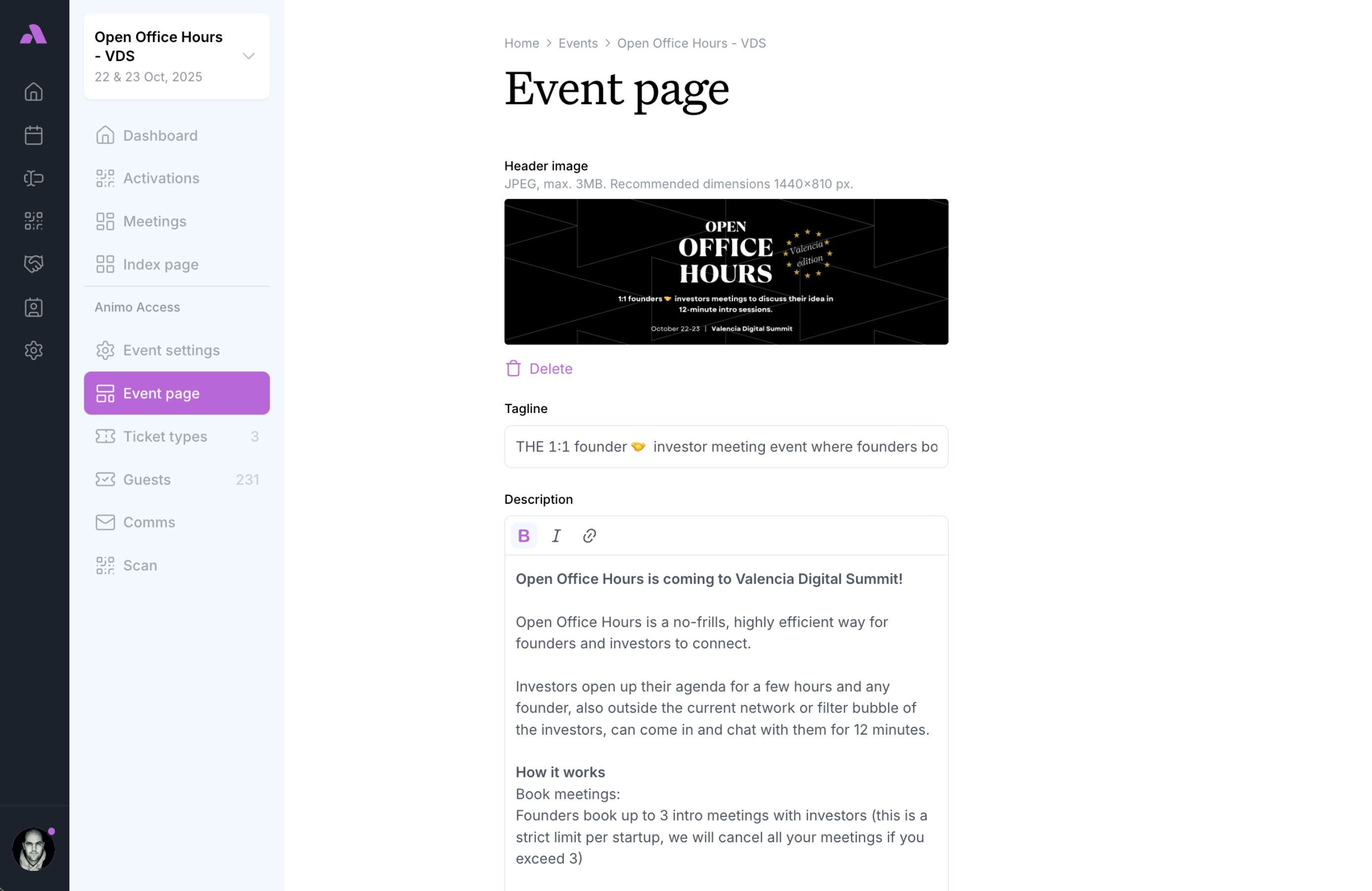Select the Comms menu item

pos(149,522)
